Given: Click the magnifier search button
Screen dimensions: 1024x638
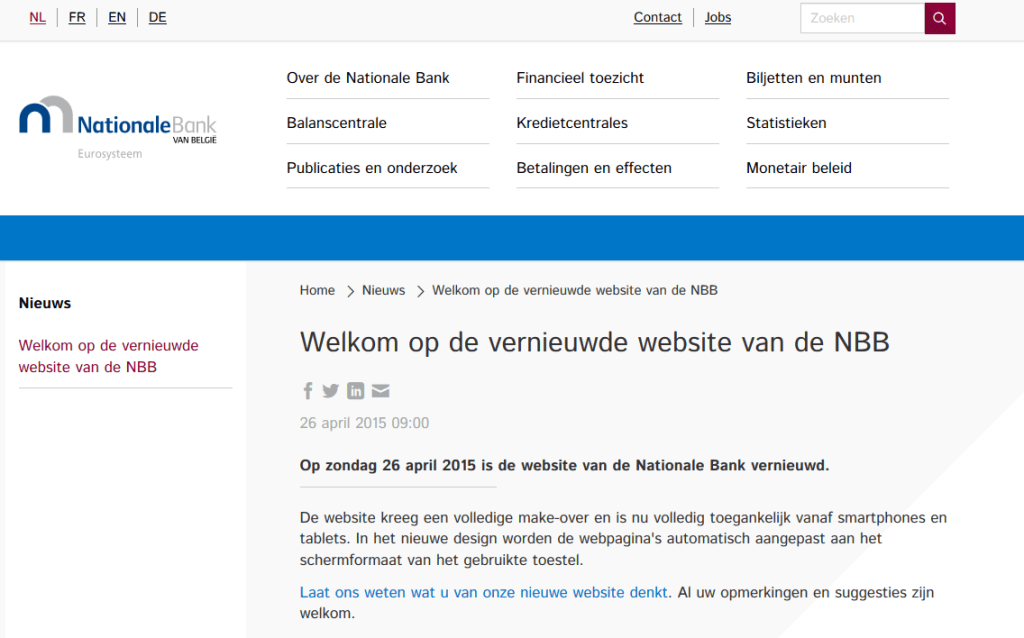Looking at the screenshot, I should click(x=940, y=18).
